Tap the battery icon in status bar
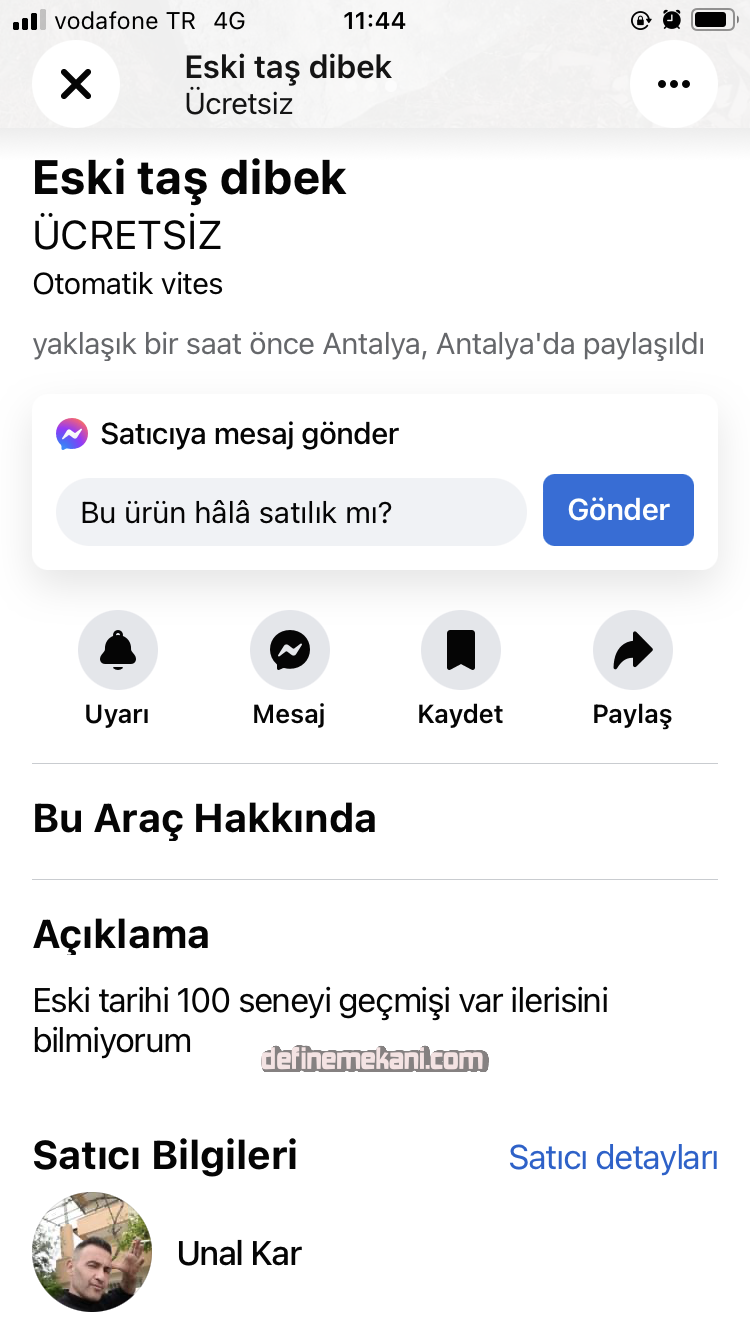Image resolution: width=750 pixels, height=1334 pixels. [x=714, y=20]
